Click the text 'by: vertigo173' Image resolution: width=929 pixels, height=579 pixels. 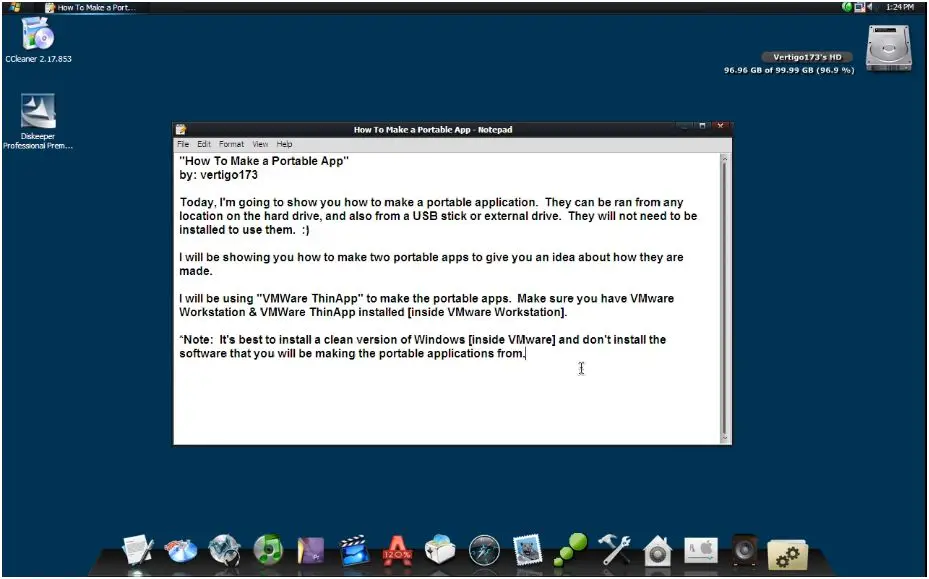click(x=219, y=175)
